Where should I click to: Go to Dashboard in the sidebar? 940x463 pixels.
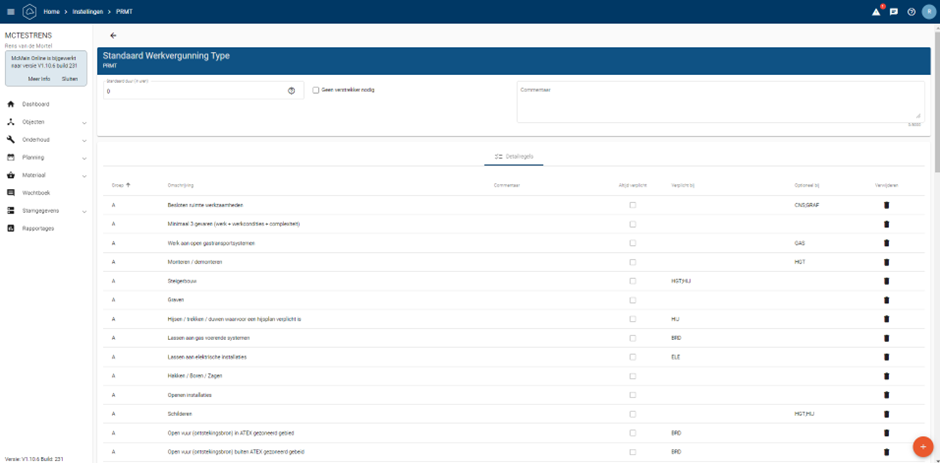point(35,104)
